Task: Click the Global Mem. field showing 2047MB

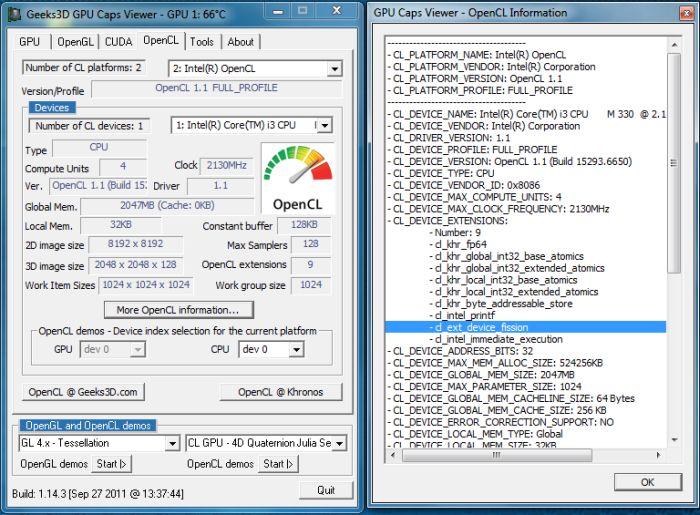Action: 167,206
